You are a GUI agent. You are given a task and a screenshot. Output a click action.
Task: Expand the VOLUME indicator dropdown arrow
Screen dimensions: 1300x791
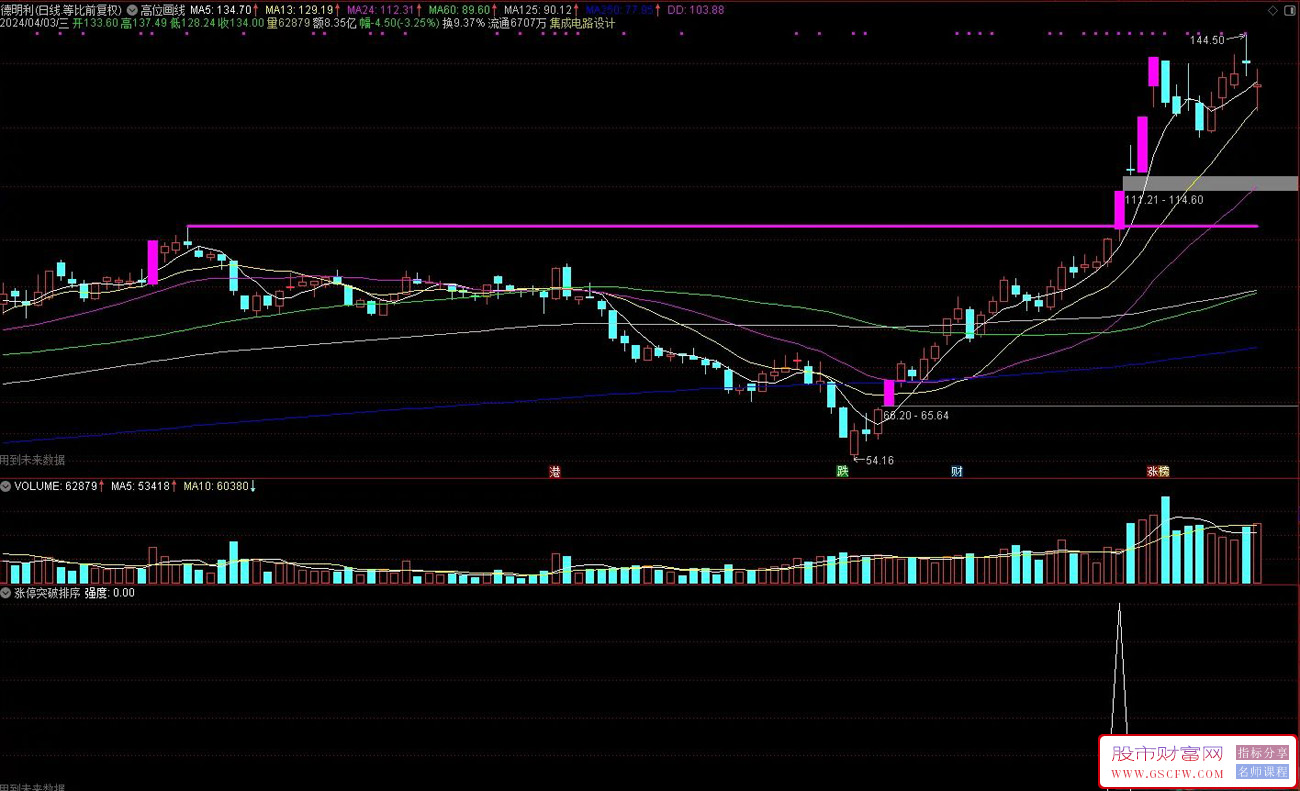(x=6, y=486)
